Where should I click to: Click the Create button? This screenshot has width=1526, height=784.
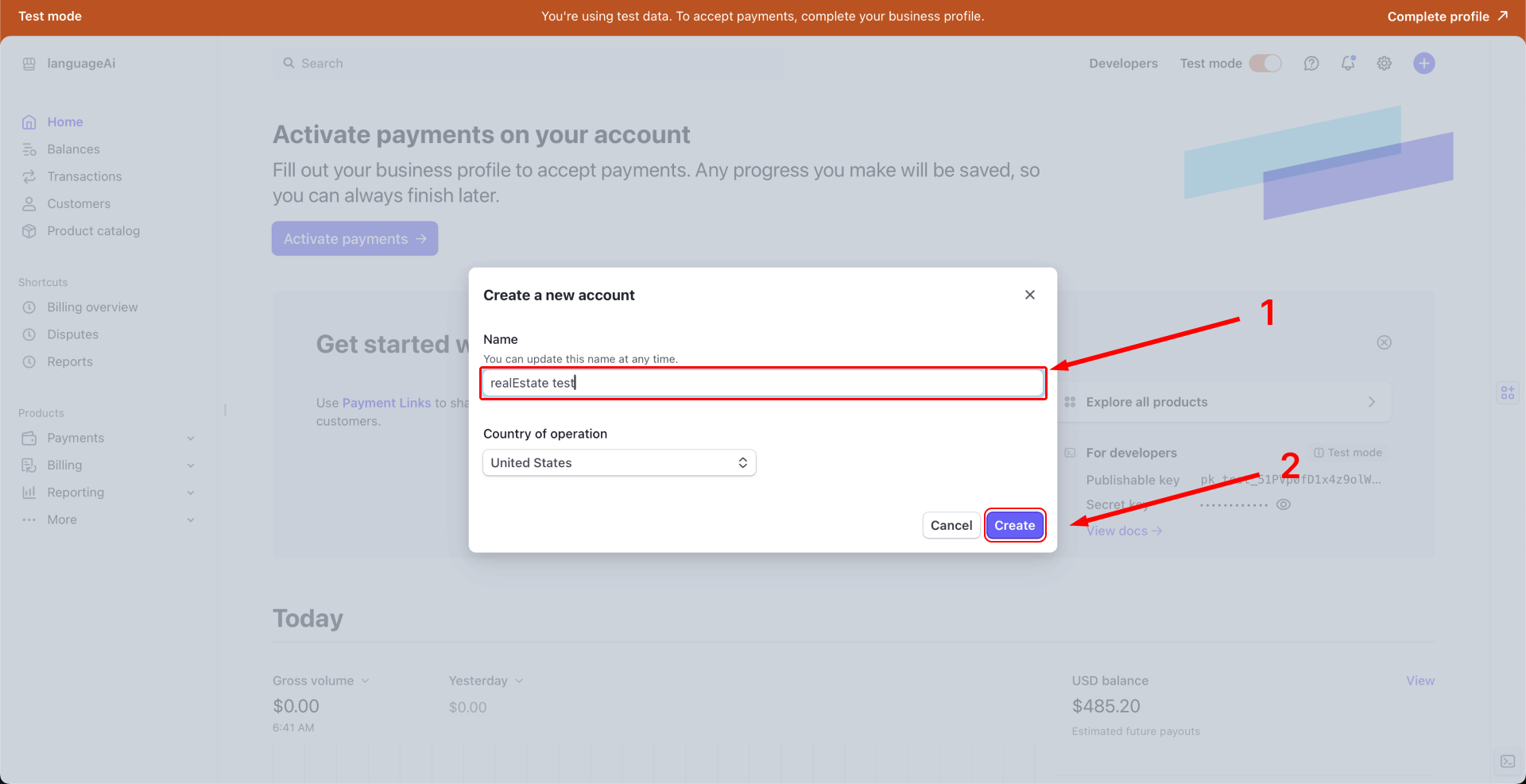point(1014,525)
